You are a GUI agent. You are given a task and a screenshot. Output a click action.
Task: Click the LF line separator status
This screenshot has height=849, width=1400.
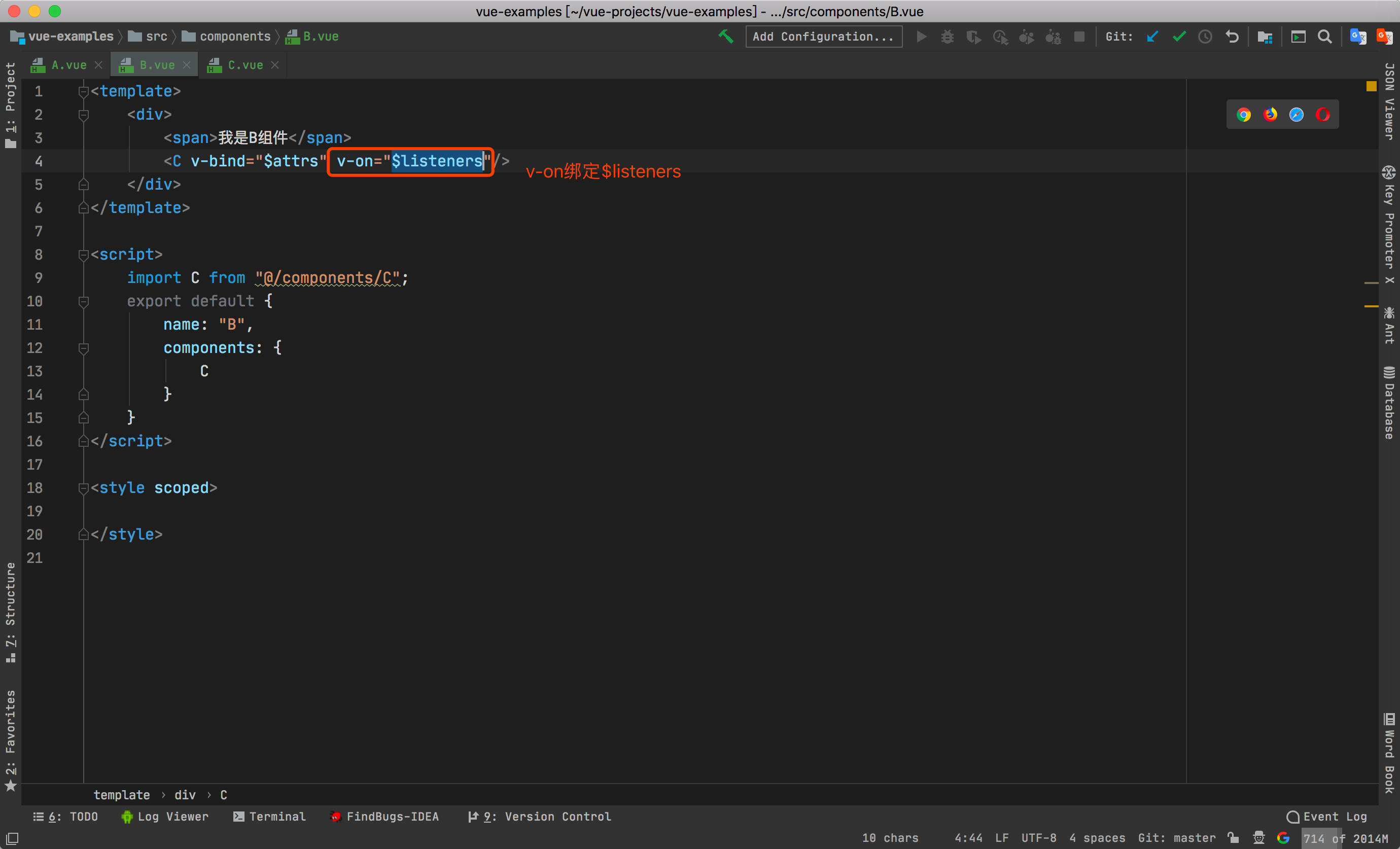point(1002,838)
